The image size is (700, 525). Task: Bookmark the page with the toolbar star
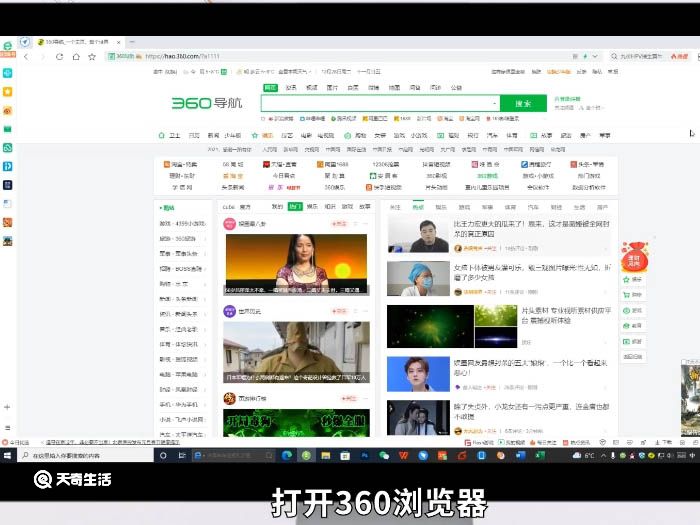[x=92, y=57]
